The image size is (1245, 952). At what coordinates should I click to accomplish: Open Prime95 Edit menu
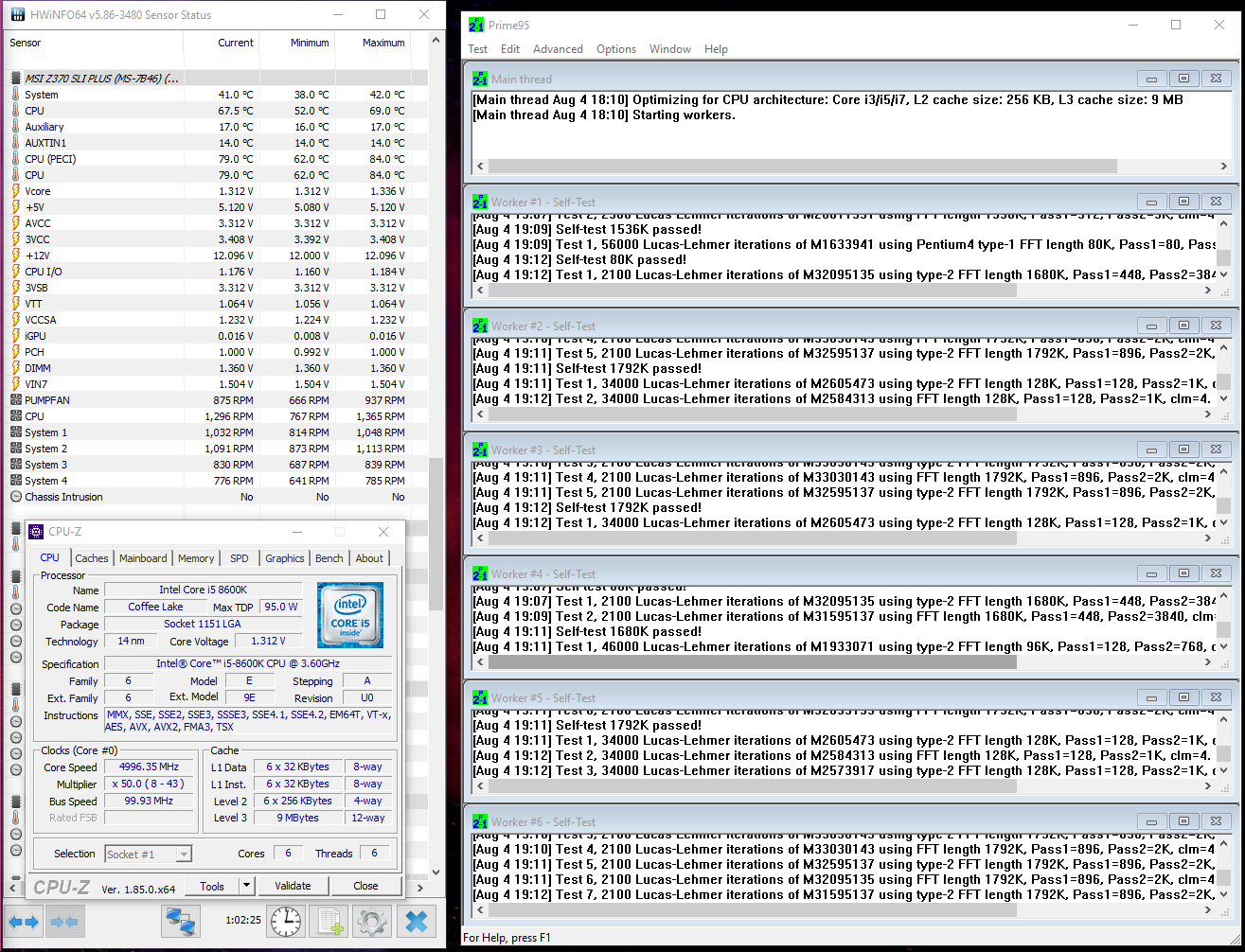510,49
